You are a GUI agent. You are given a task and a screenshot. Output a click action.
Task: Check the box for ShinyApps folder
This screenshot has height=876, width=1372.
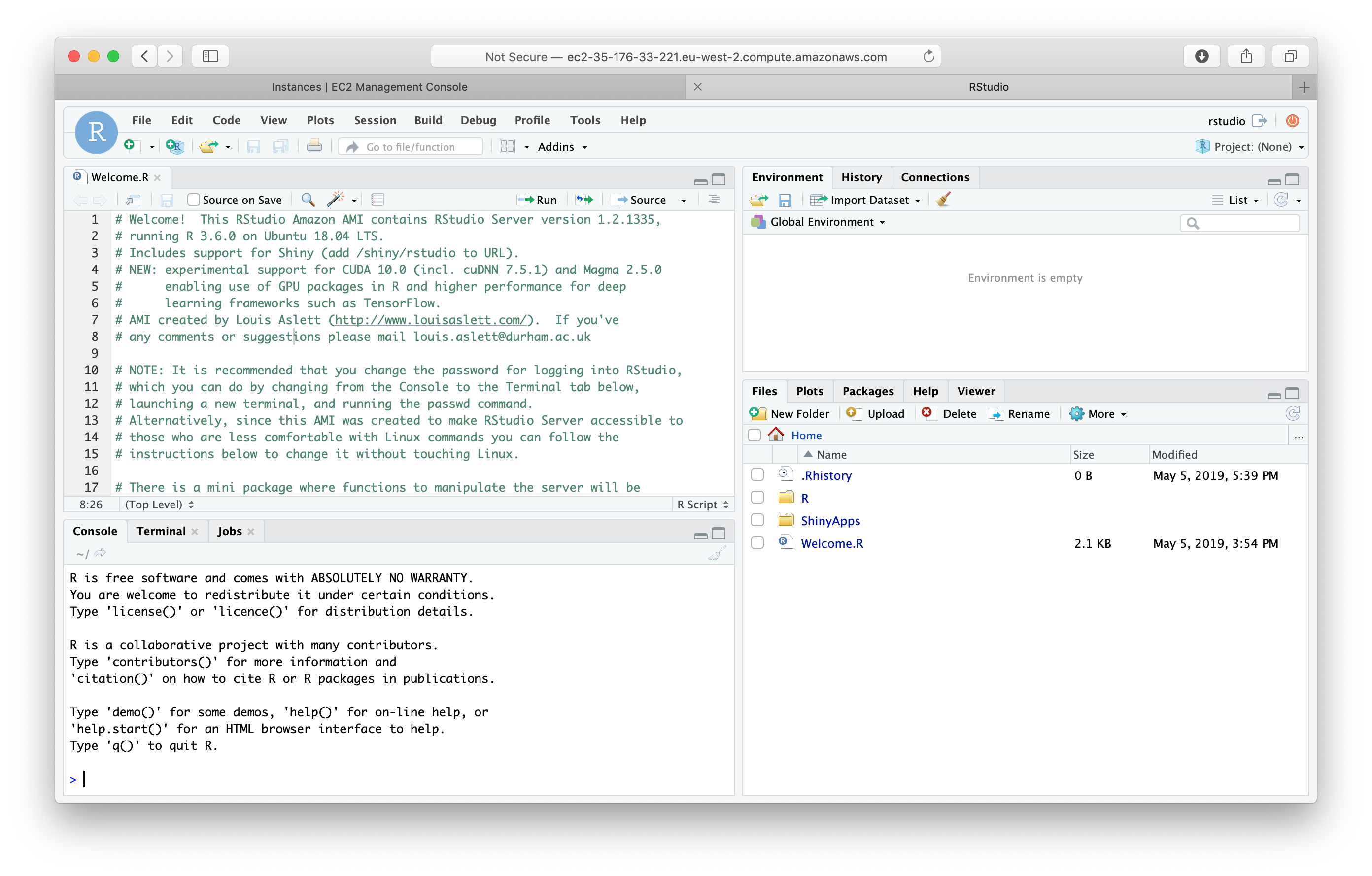coord(757,520)
